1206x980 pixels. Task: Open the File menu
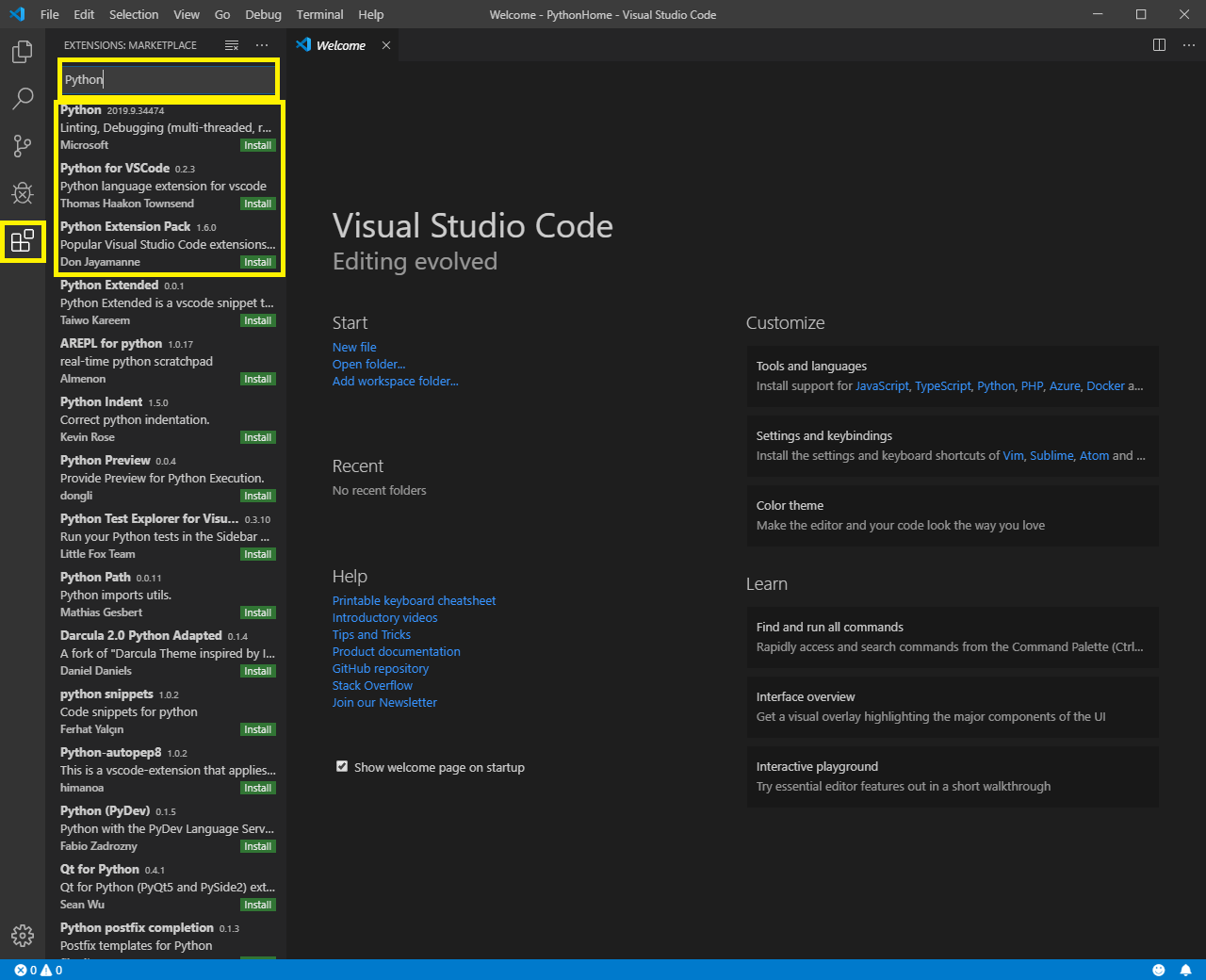50,14
